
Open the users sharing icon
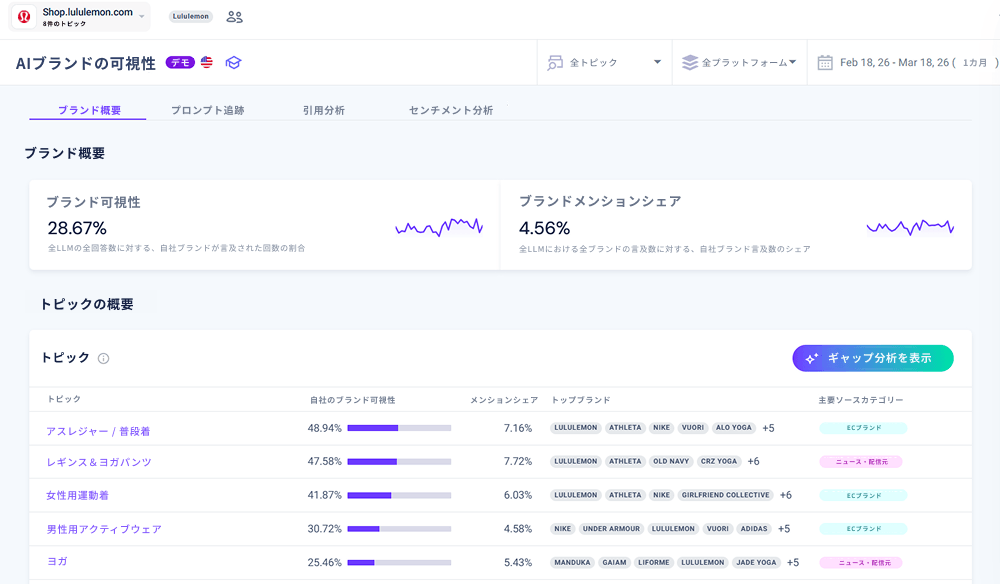(235, 17)
